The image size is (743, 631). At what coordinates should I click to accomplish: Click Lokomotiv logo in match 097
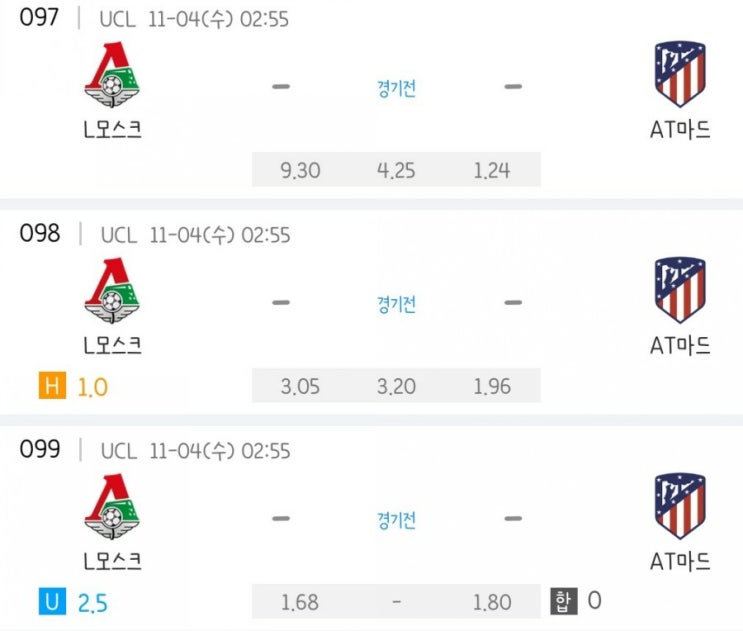coord(112,74)
